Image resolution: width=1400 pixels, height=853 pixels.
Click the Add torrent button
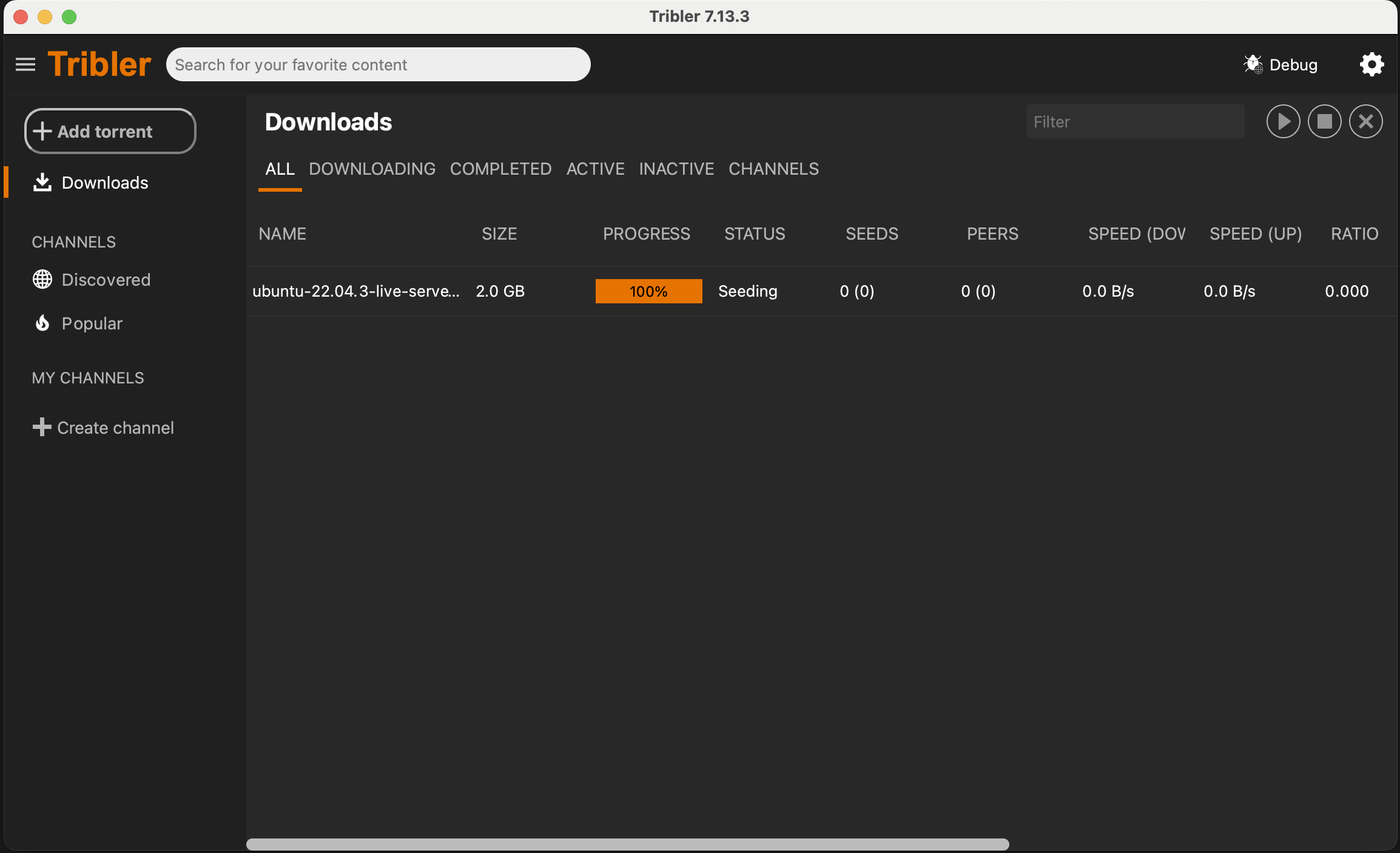pyautogui.click(x=110, y=131)
